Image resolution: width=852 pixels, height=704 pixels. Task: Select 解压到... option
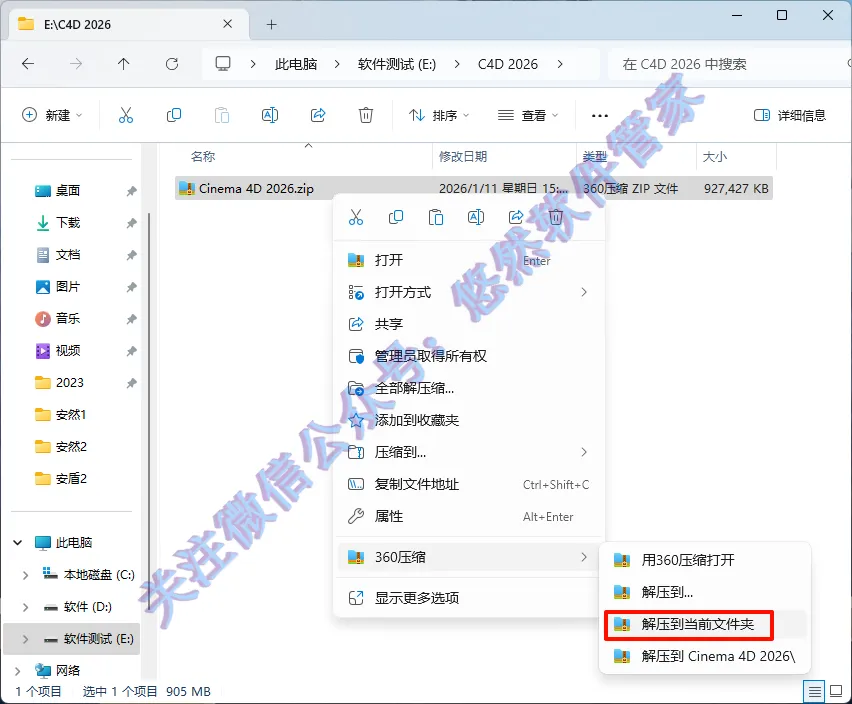[x=705, y=592]
